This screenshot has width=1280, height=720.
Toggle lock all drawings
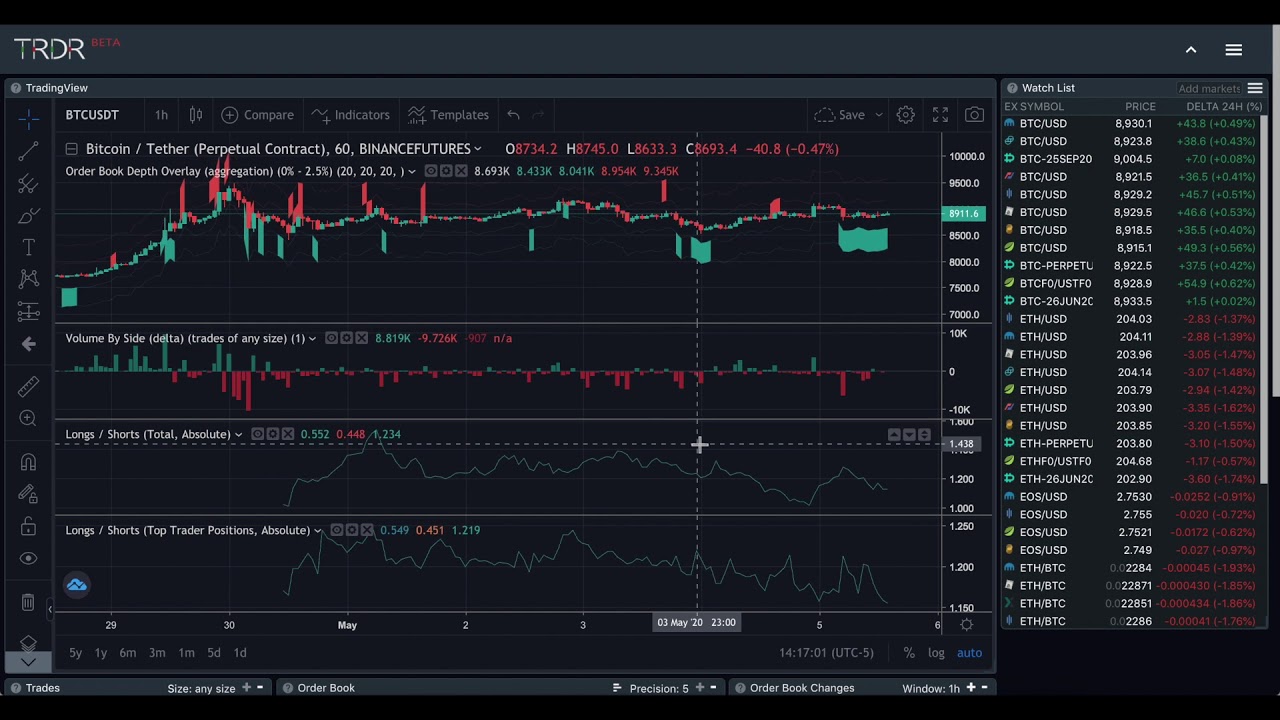point(28,527)
